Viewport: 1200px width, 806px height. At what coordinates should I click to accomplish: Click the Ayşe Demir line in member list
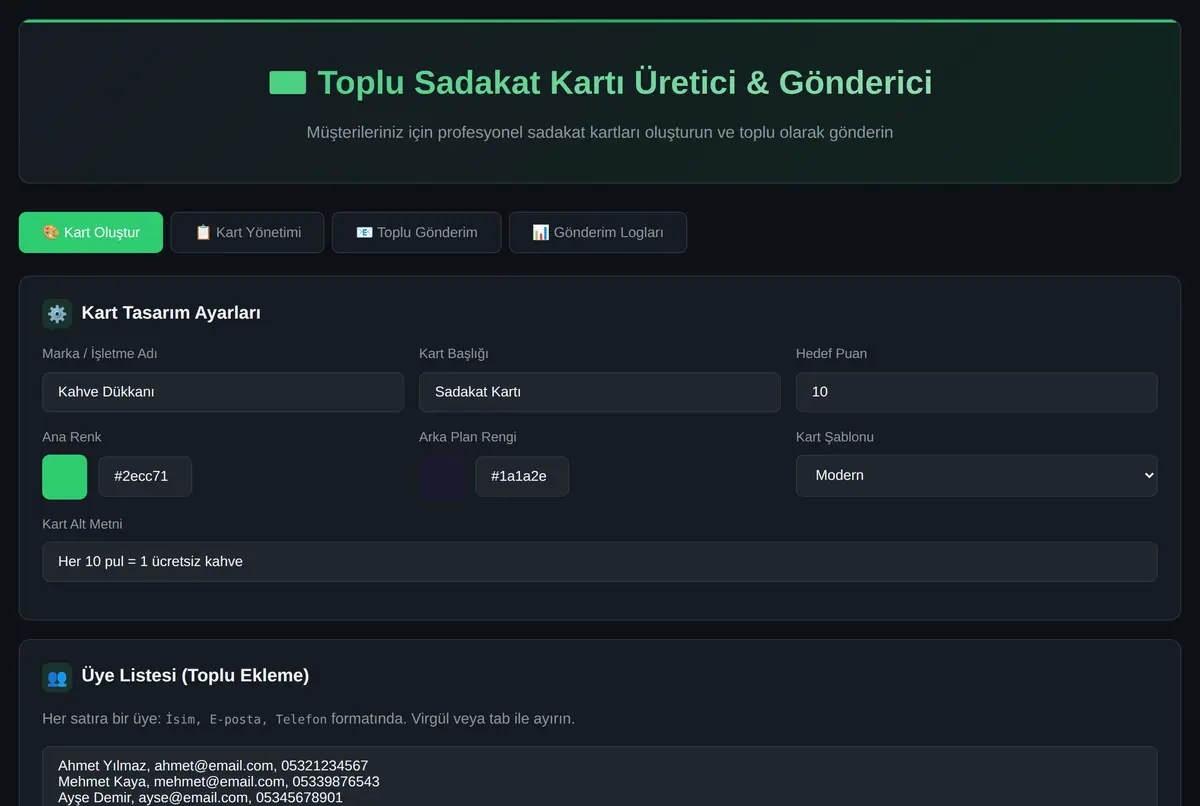tap(200, 797)
